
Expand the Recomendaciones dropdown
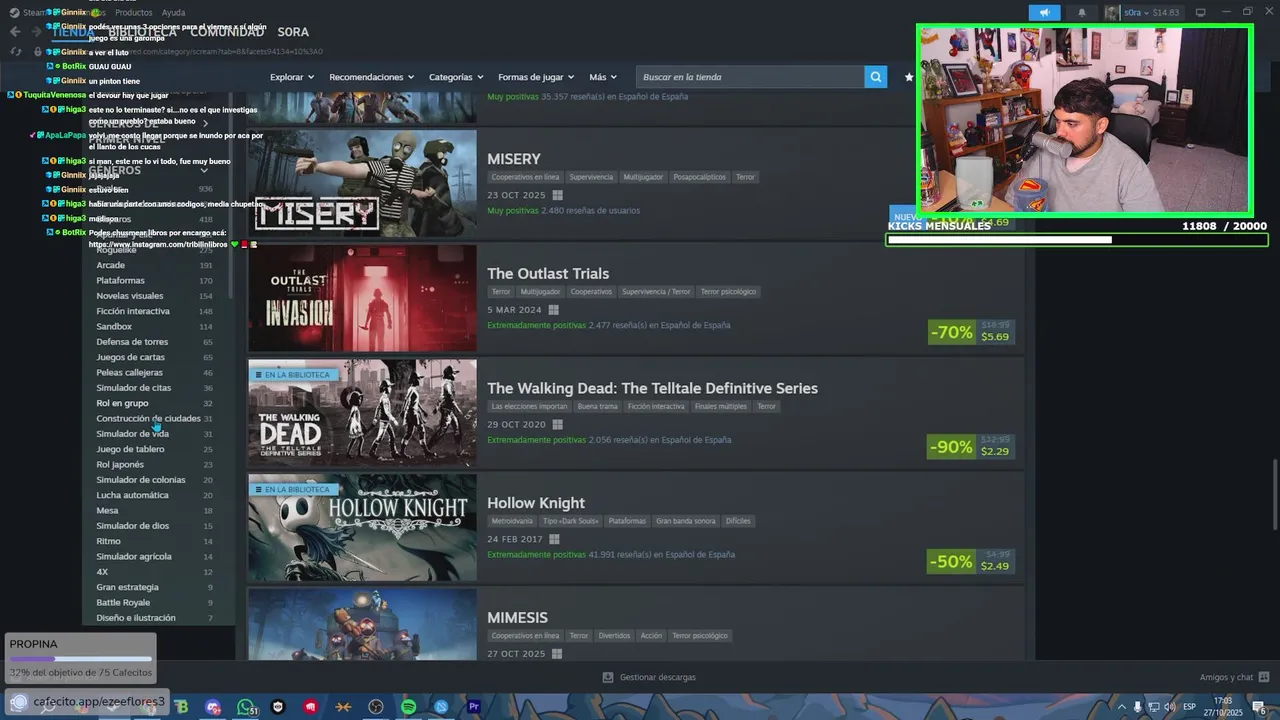point(372,77)
